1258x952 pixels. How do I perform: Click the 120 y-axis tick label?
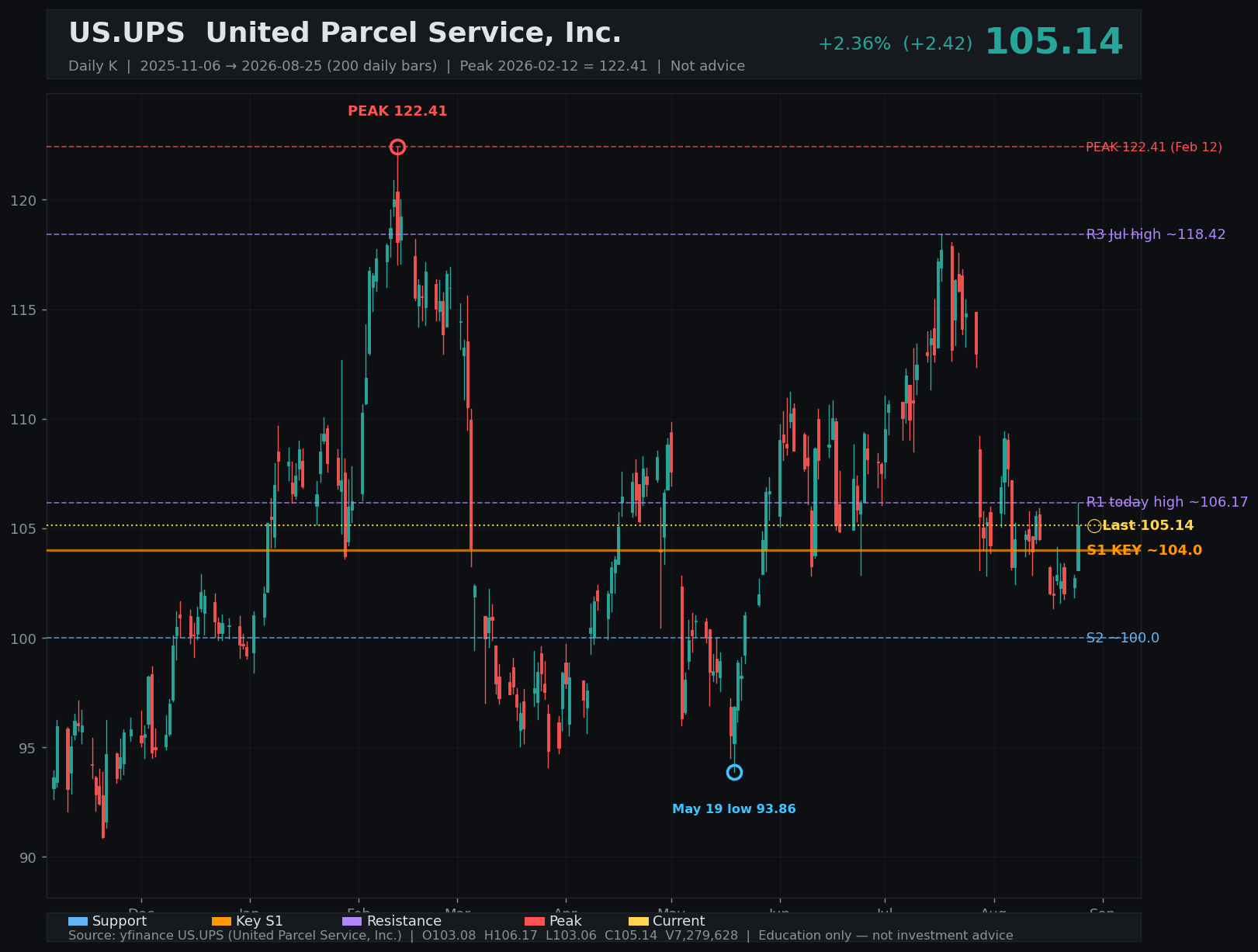[23, 200]
